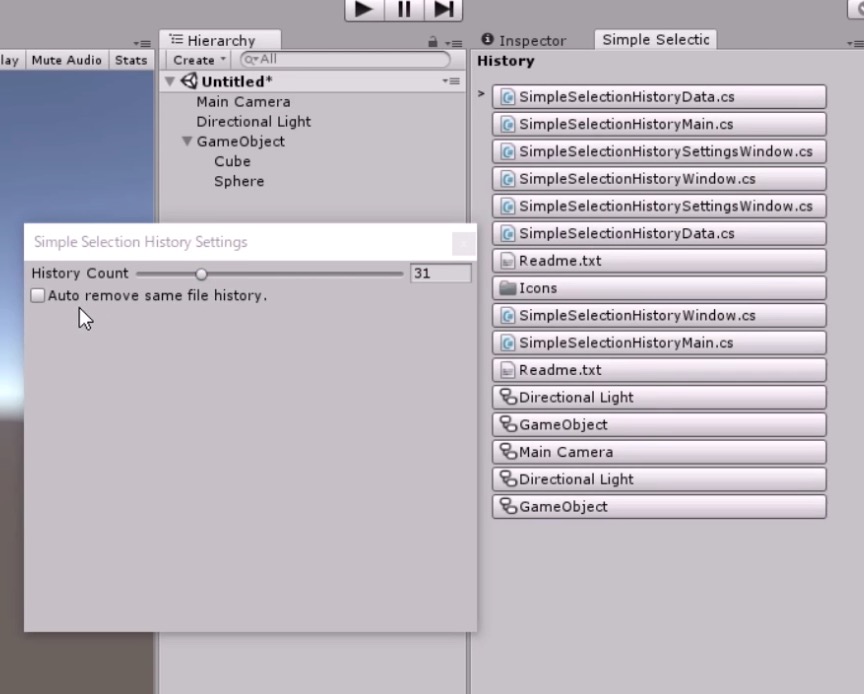This screenshot has width=864, height=694.
Task: Open first Readme.txt history entry
Action: coord(659,261)
